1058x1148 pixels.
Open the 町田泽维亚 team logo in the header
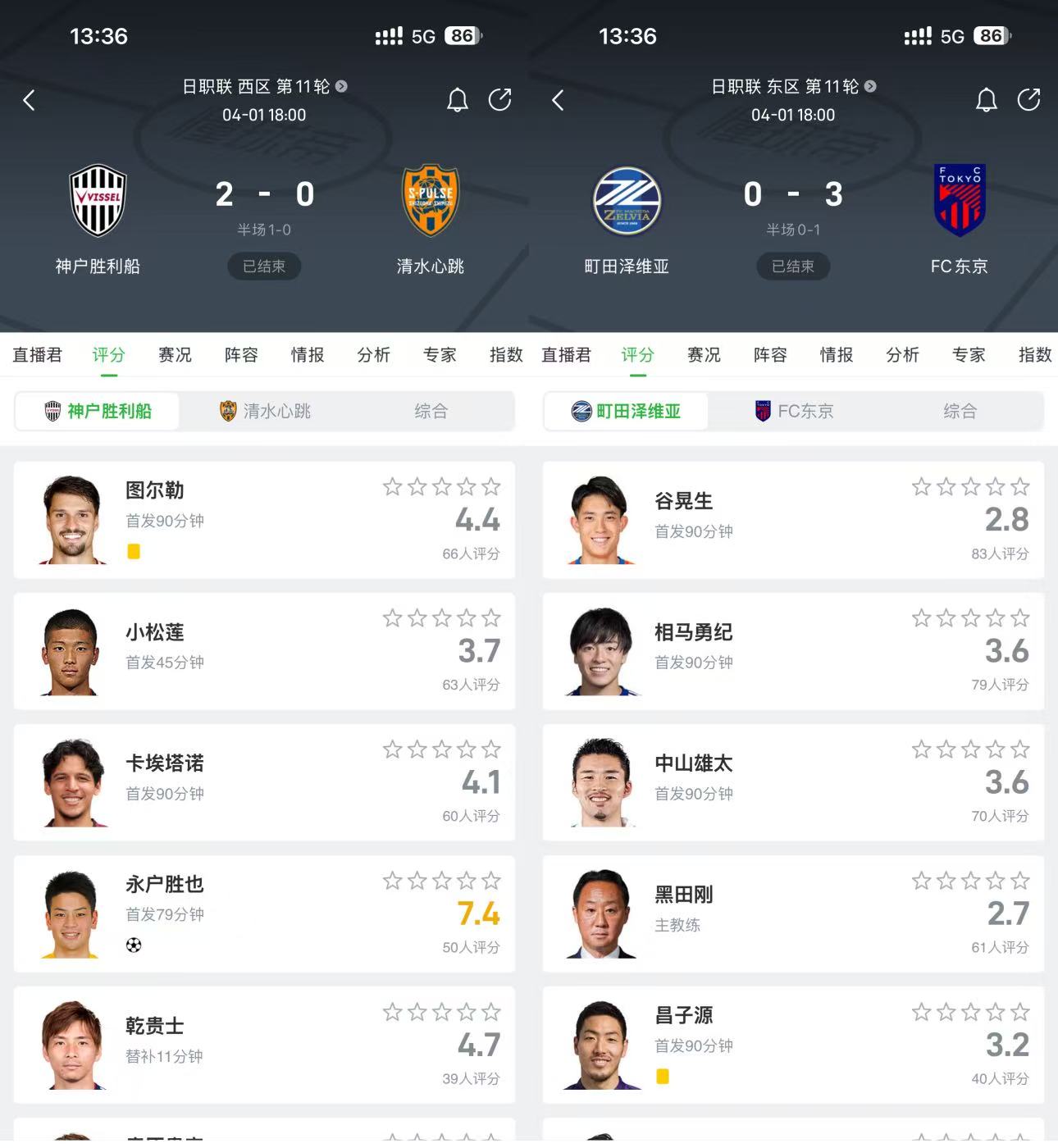point(627,201)
